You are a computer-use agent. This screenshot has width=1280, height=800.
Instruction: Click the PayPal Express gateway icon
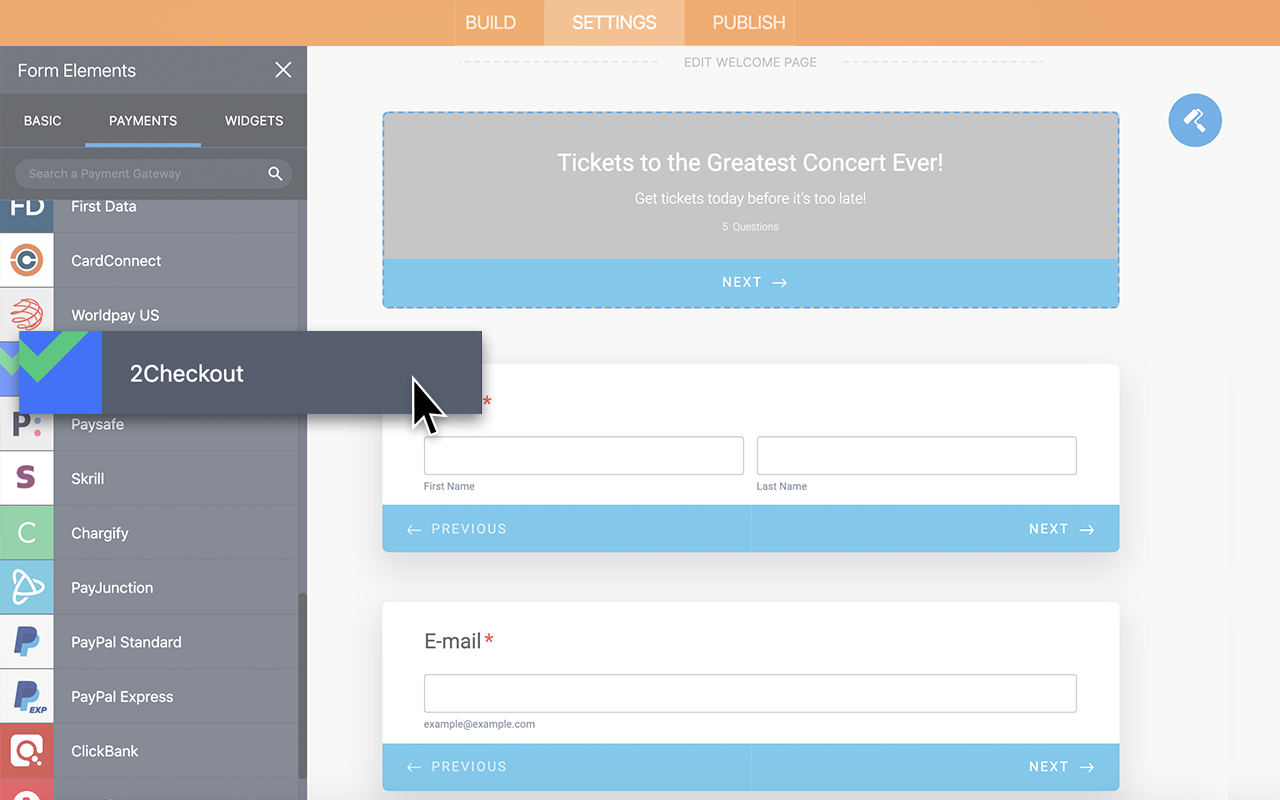pyautogui.click(x=27, y=696)
